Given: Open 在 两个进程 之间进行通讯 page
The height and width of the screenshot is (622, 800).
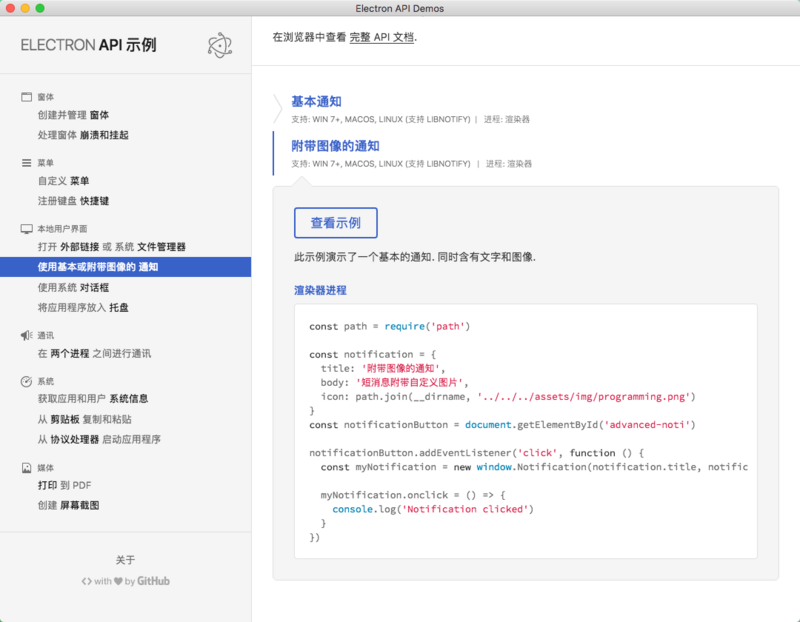Looking at the screenshot, I should click(x=94, y=354).
